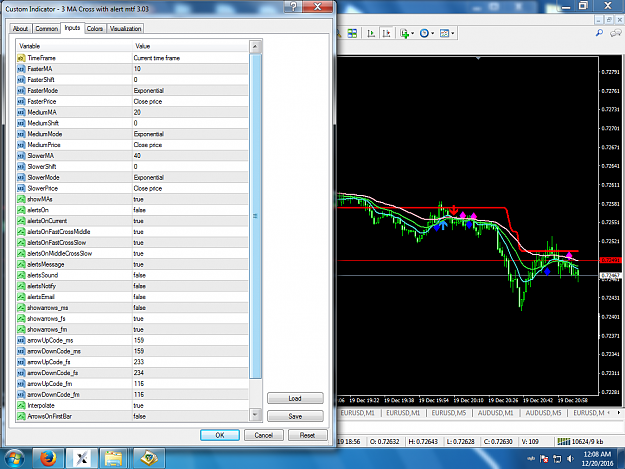Select the SlowerPrice 'Close price' value
Screen dimensions: 625x469
190,188
